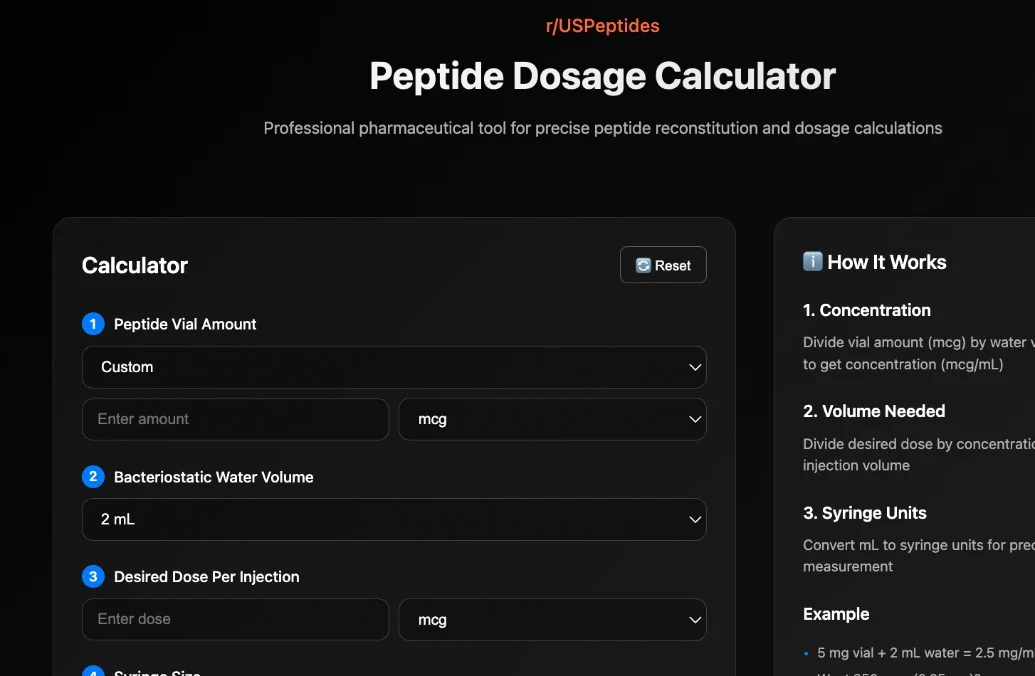
Task: Open the Custom peptide vial amount dropdown
Action: coord(394,367)
